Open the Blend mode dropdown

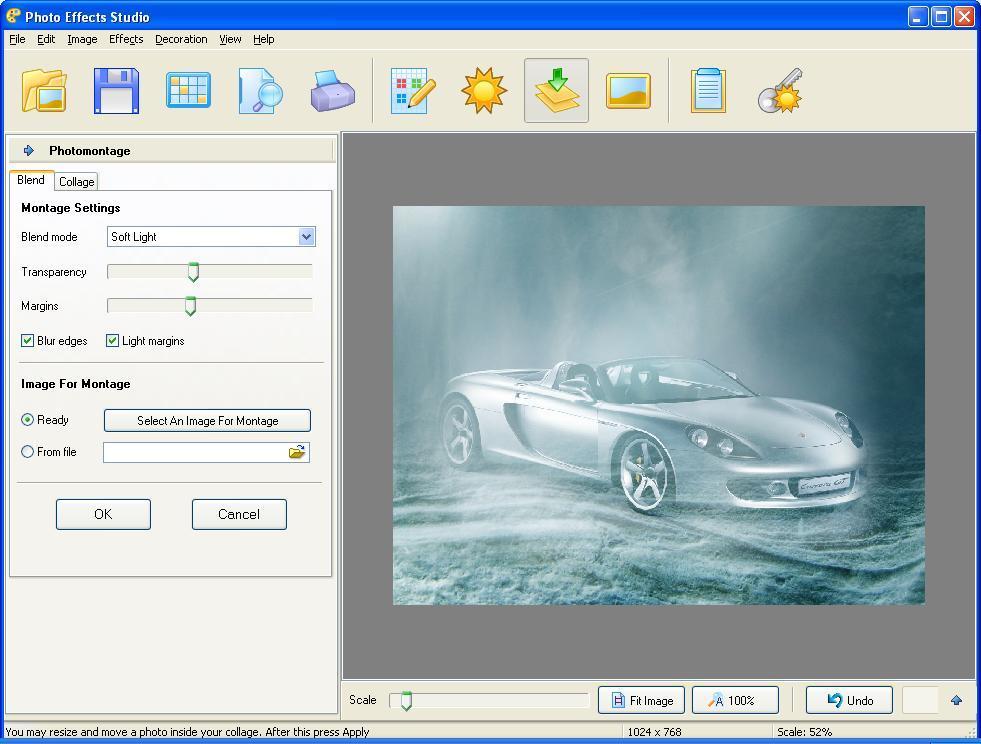click(306, 237)
